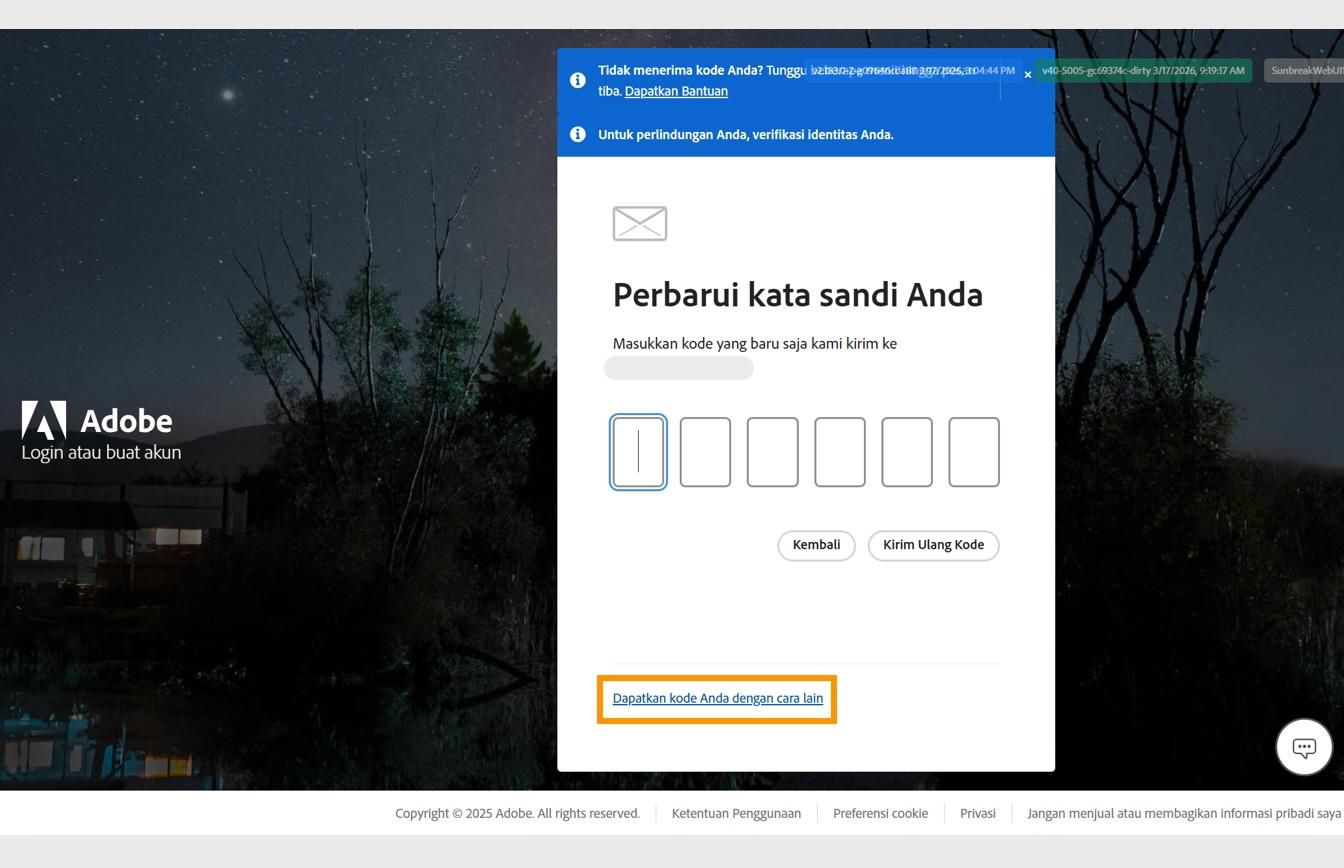The width and height of the screenshot is (1344, 868).
Task: Click the green version badge 'v40-5005'
Action: tap(1143, 71)
